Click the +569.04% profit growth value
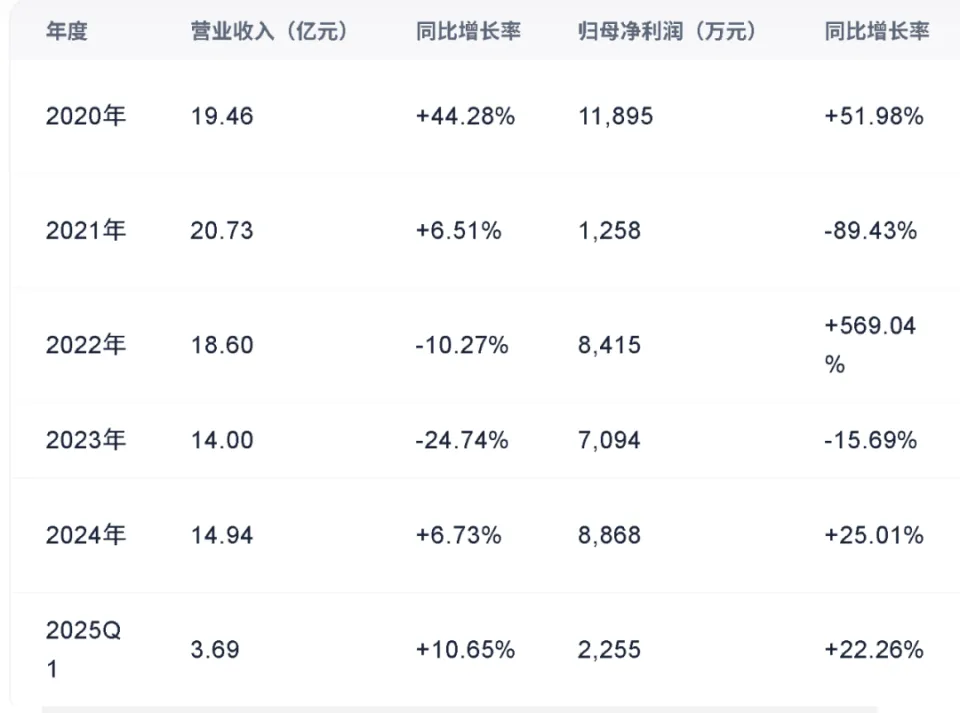 pos(870,344)
